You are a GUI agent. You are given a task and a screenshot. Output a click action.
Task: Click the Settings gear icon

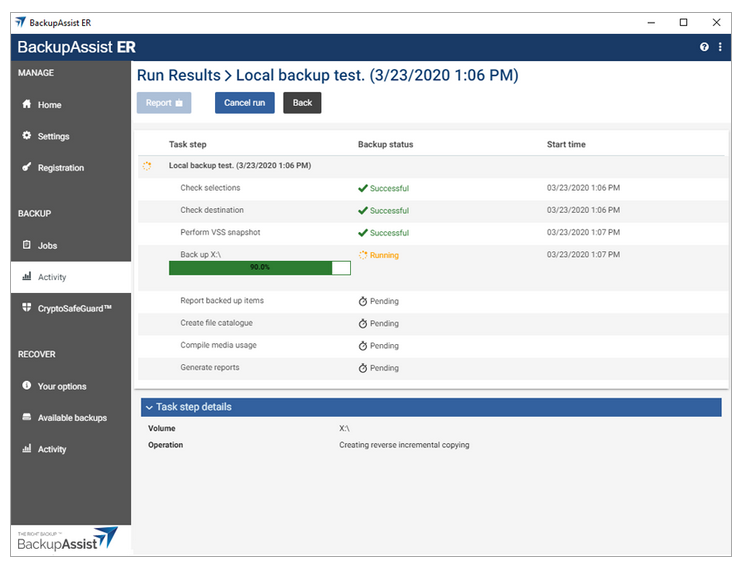pyautogui.click(x=27, y=136)
